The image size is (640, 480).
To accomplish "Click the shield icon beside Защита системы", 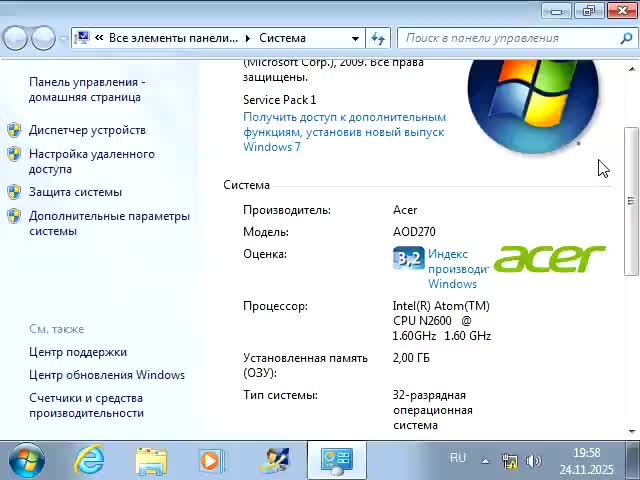I will 14,192.
